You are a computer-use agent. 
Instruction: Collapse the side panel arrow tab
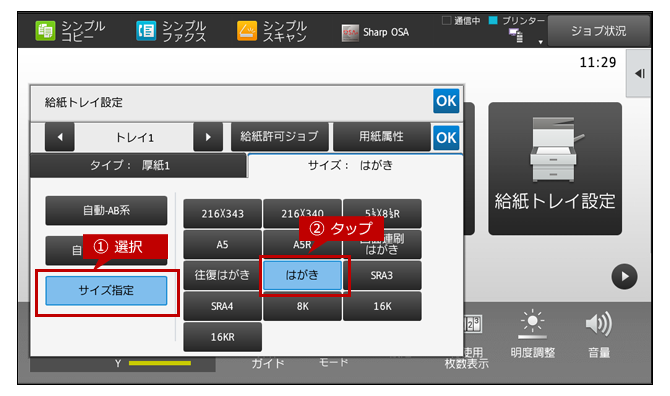pos(639,73)
